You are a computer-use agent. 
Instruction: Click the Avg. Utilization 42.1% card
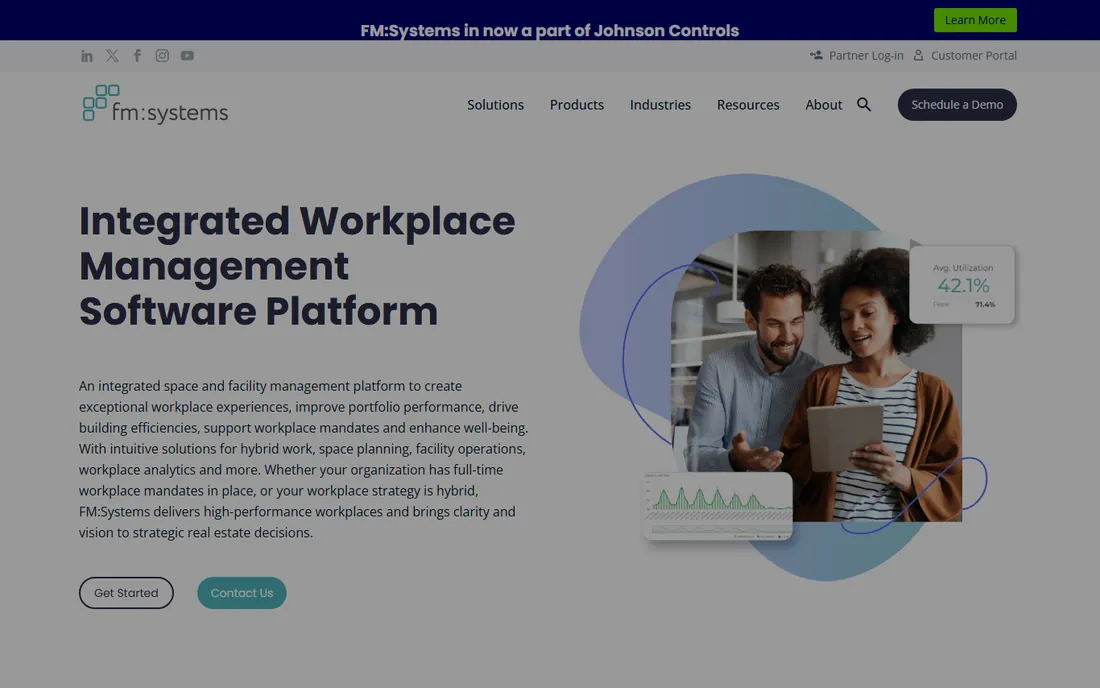tap(962, 285)
